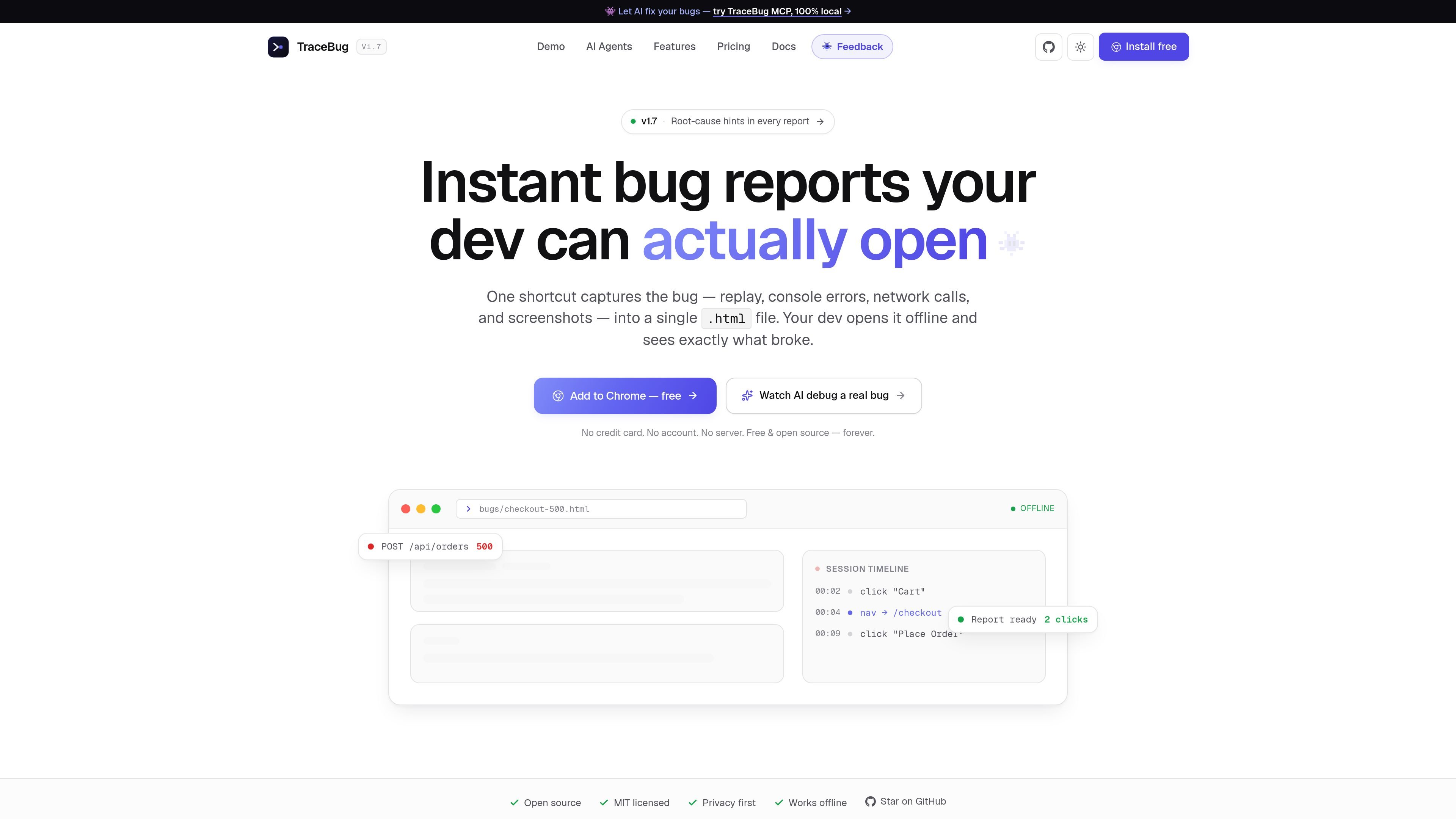The height and width of the screenshot is (819, 1456).
Task: Click the red window dot in mock browser
Action: pyautogui.click(x=405, y=509)
